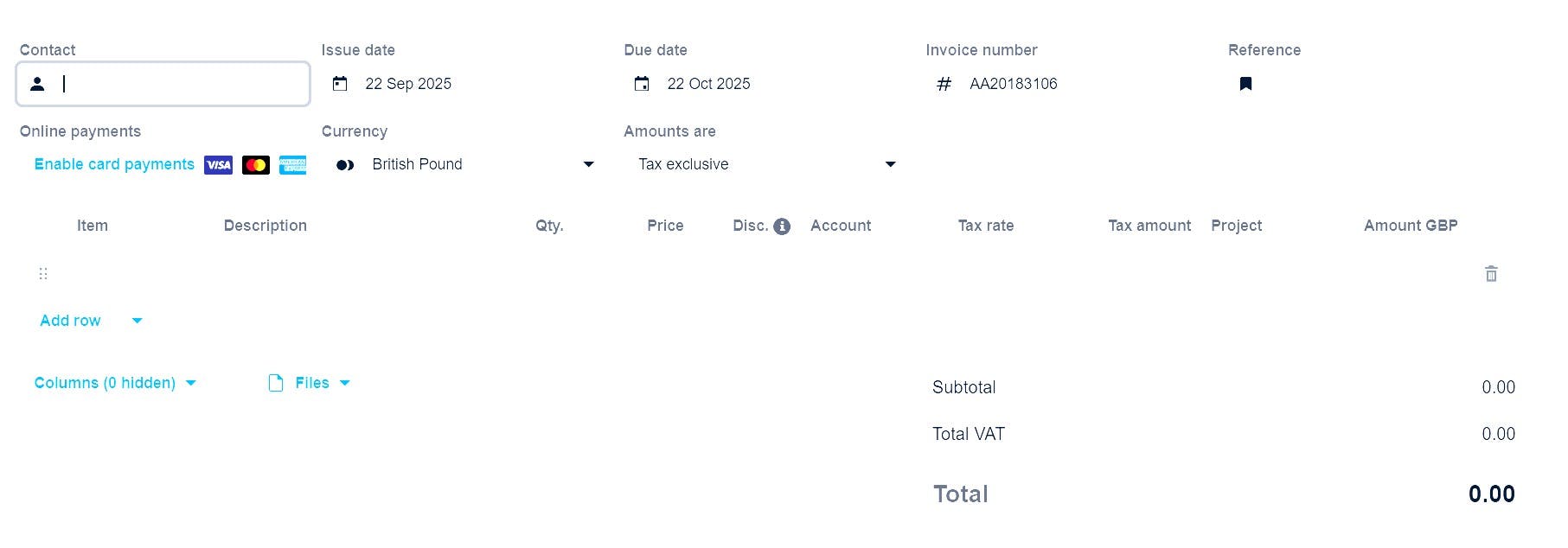Viewport: 1568px width, 548px height.
Task: Click the 22 Oct 2025 due date
Action: [708, 84]
